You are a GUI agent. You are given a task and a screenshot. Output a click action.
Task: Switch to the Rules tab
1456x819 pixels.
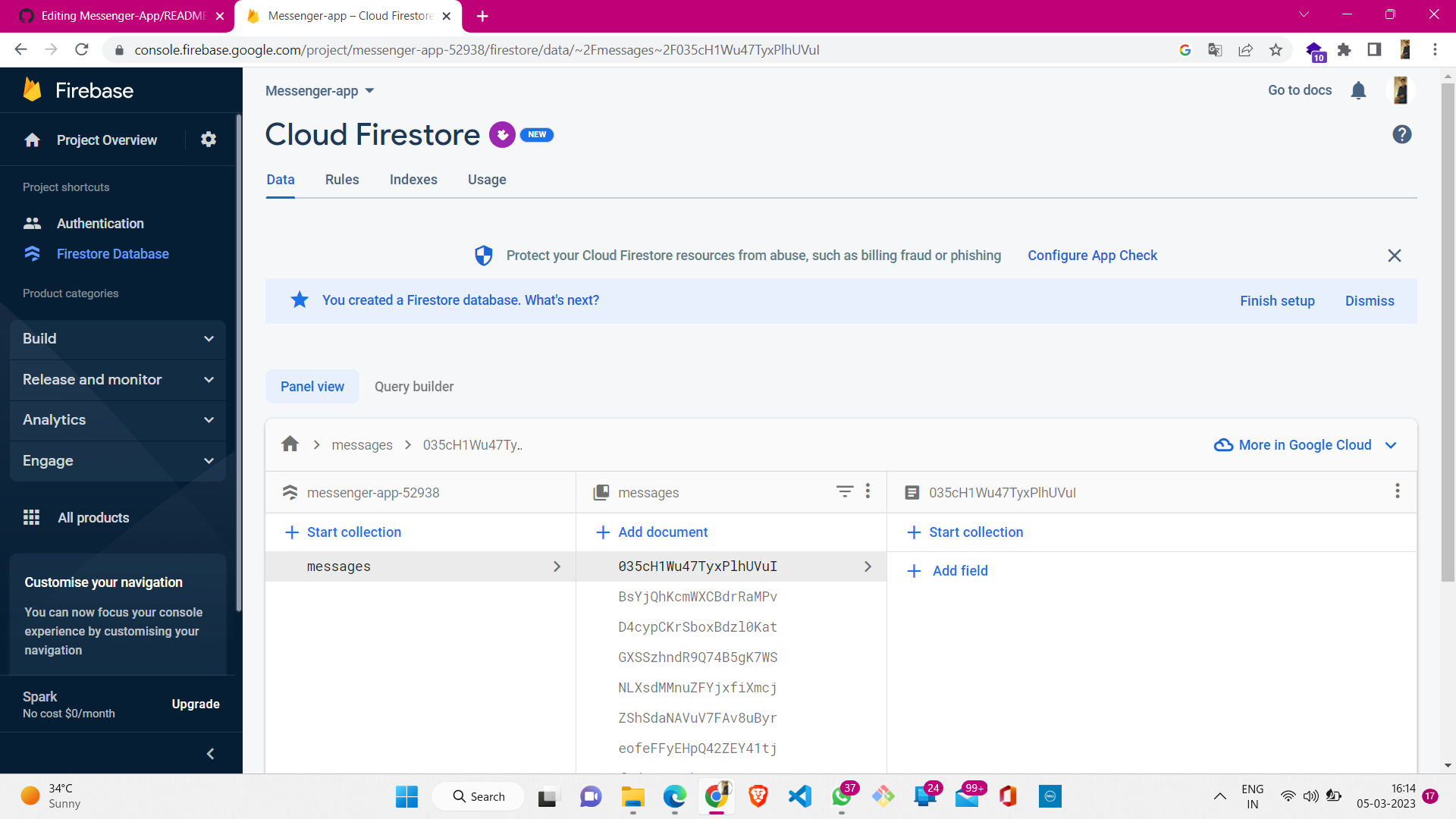pyautogui.click(x=342, y=180)
